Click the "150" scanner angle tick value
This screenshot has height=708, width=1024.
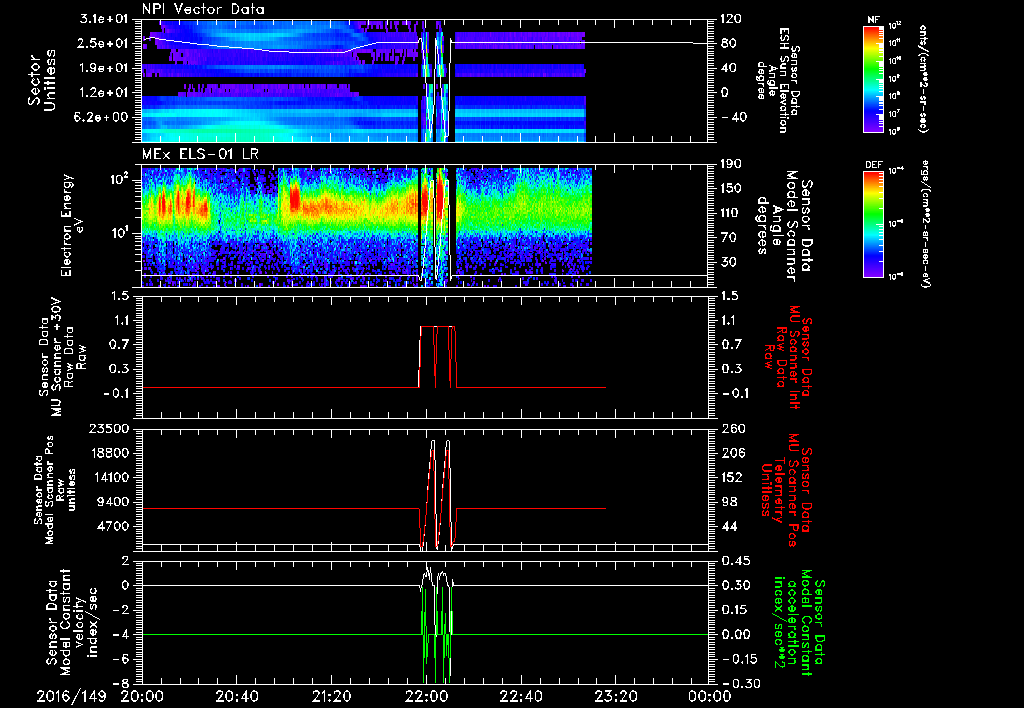click(x=731, y=189)
